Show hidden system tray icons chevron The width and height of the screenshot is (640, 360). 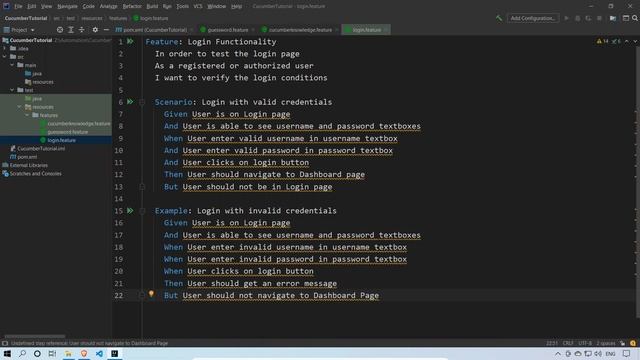tap(558, 353)
